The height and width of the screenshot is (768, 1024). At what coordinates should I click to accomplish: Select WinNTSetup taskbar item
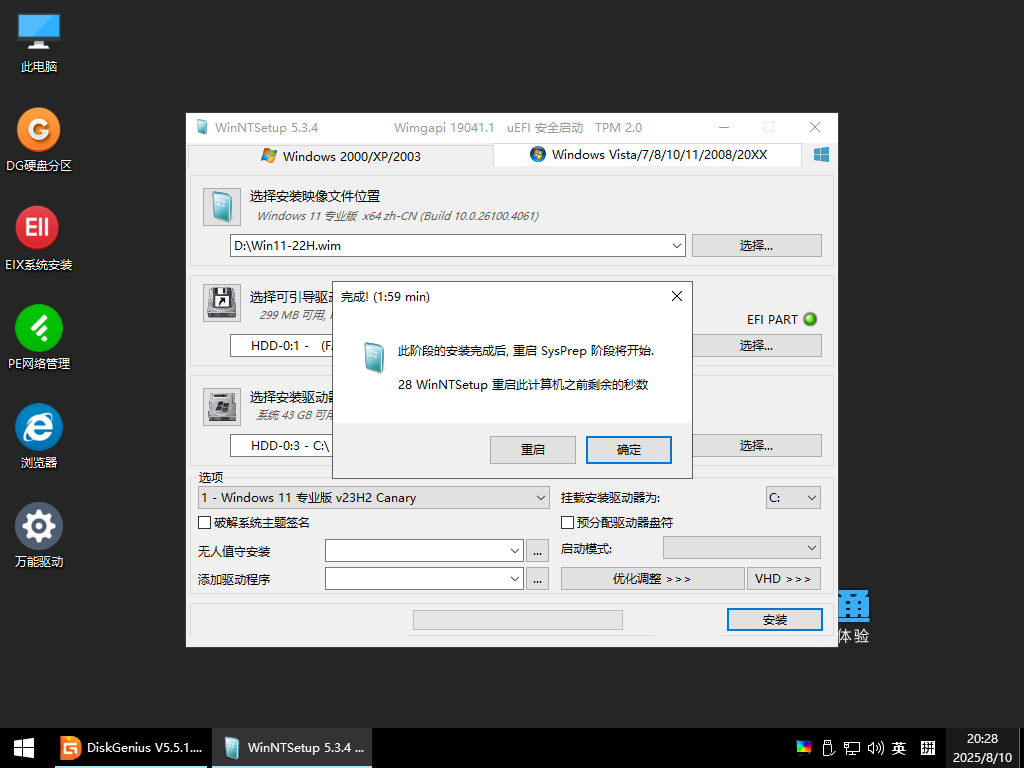[292, 748]
